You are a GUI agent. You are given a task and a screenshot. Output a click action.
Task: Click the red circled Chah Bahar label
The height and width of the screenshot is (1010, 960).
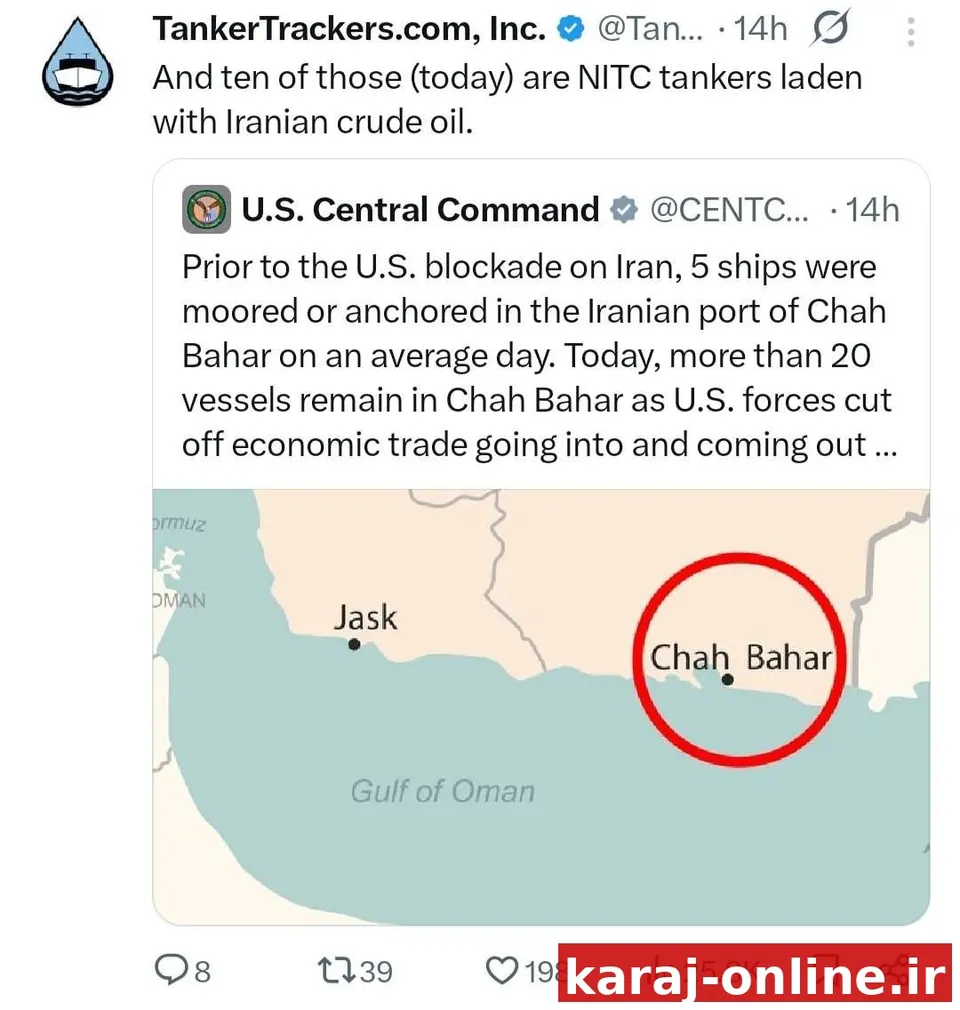tap(740, 658)
